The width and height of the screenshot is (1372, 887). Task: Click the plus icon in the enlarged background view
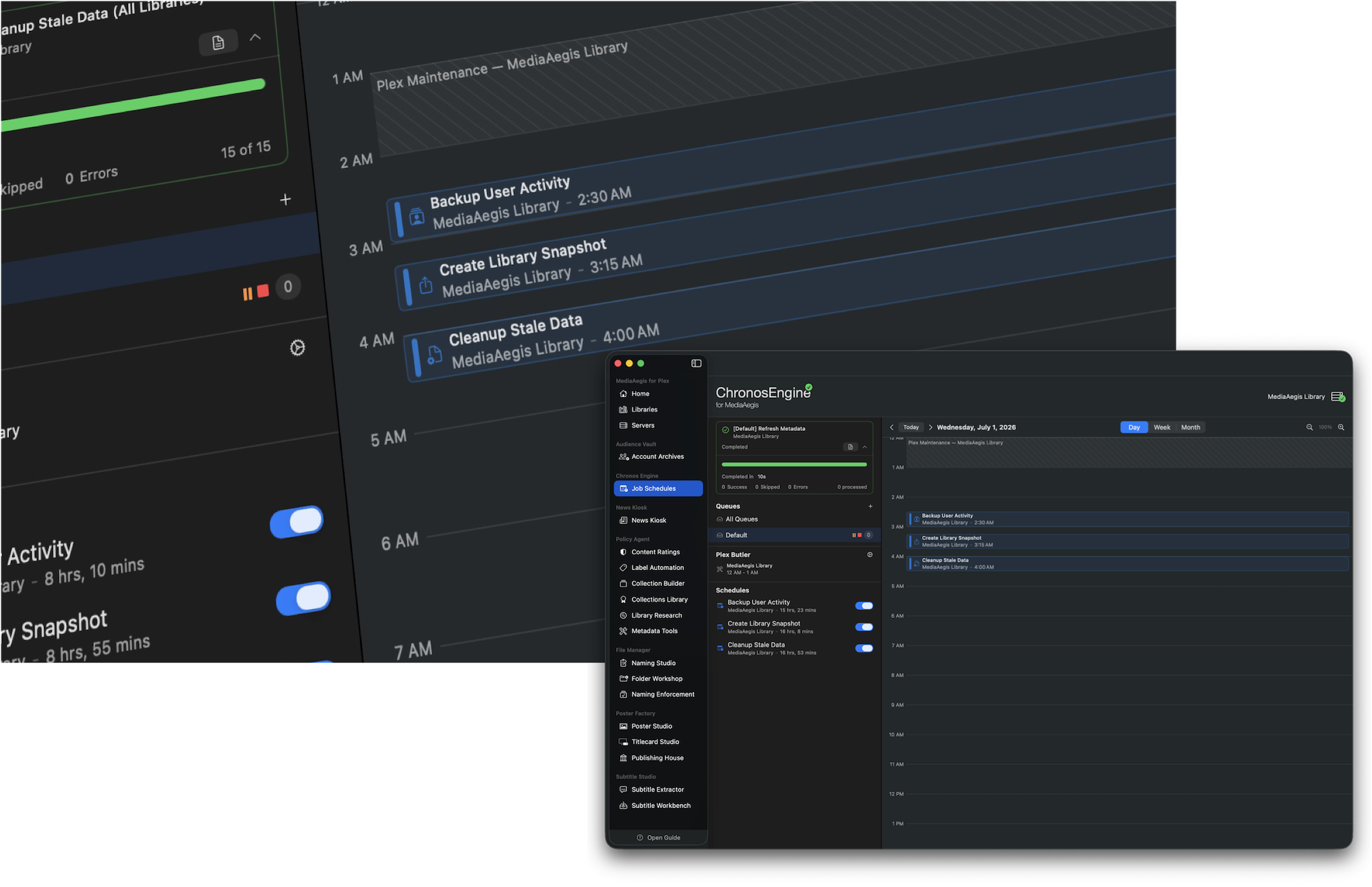285,200
